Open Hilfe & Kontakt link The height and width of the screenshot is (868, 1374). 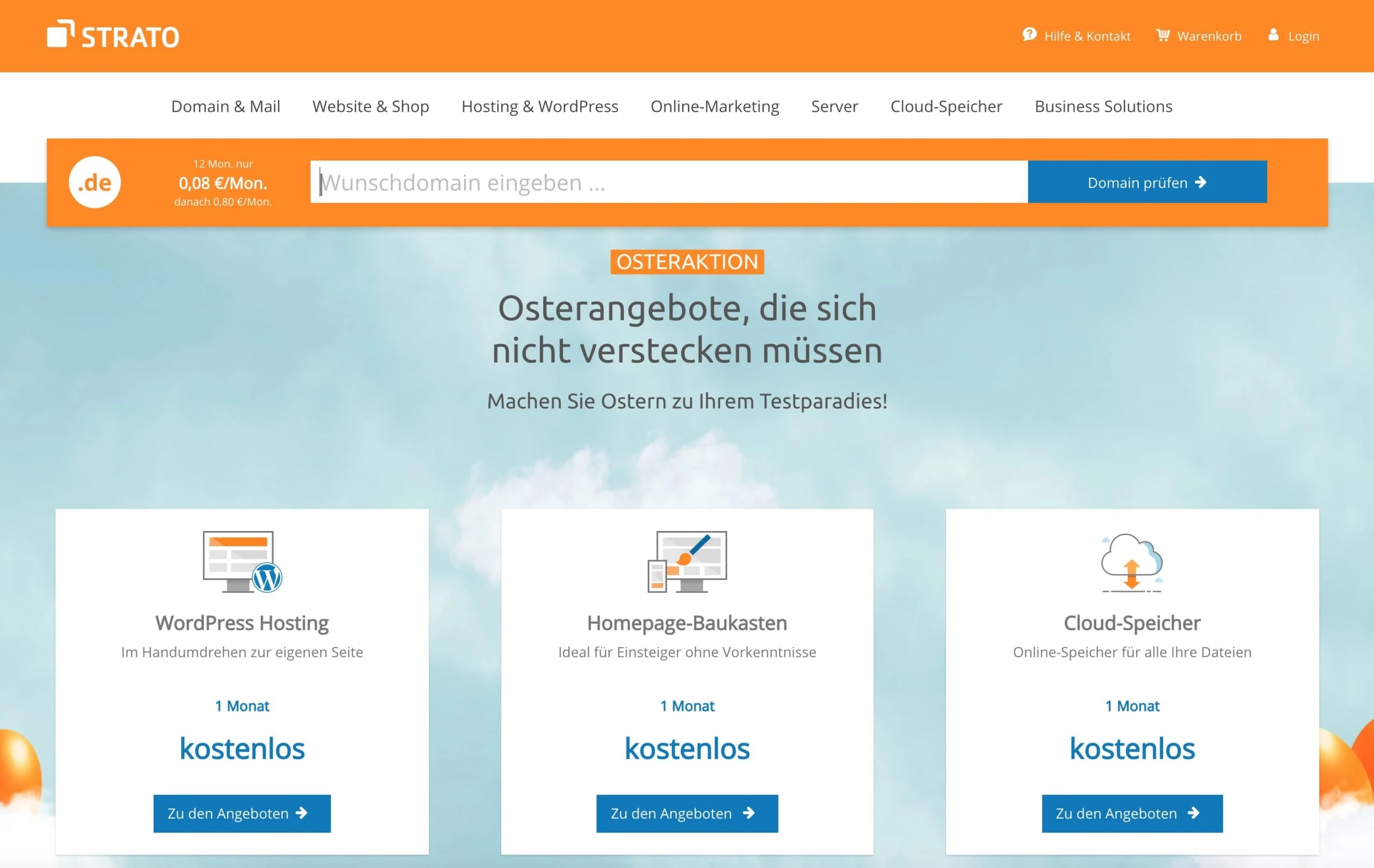(x=1087, y=36)
